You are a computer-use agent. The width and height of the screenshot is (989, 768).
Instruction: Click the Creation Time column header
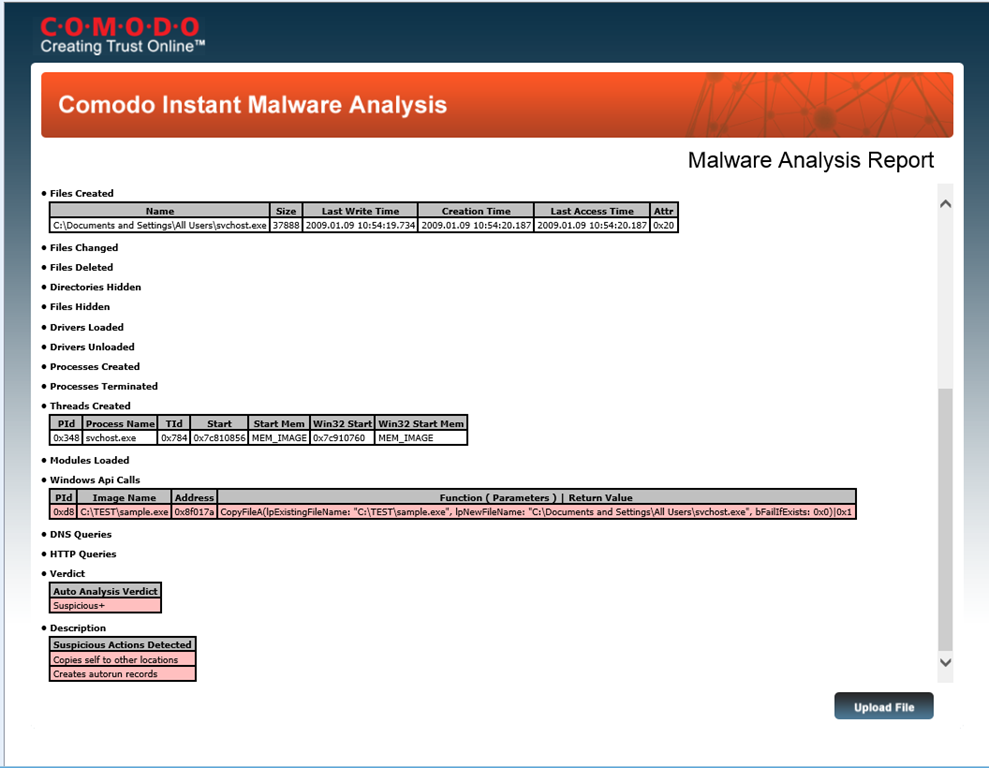(476, 211)
